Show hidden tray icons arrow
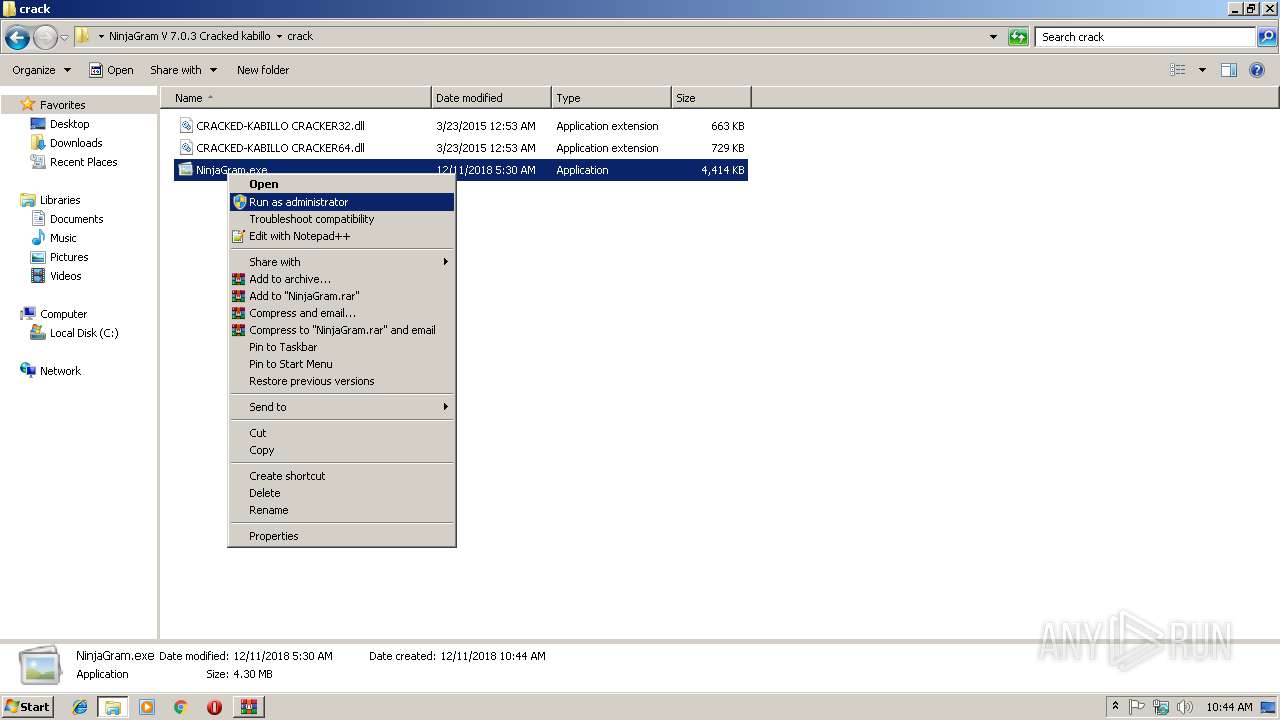The image size is (1280, 720). pos(1116,707)
